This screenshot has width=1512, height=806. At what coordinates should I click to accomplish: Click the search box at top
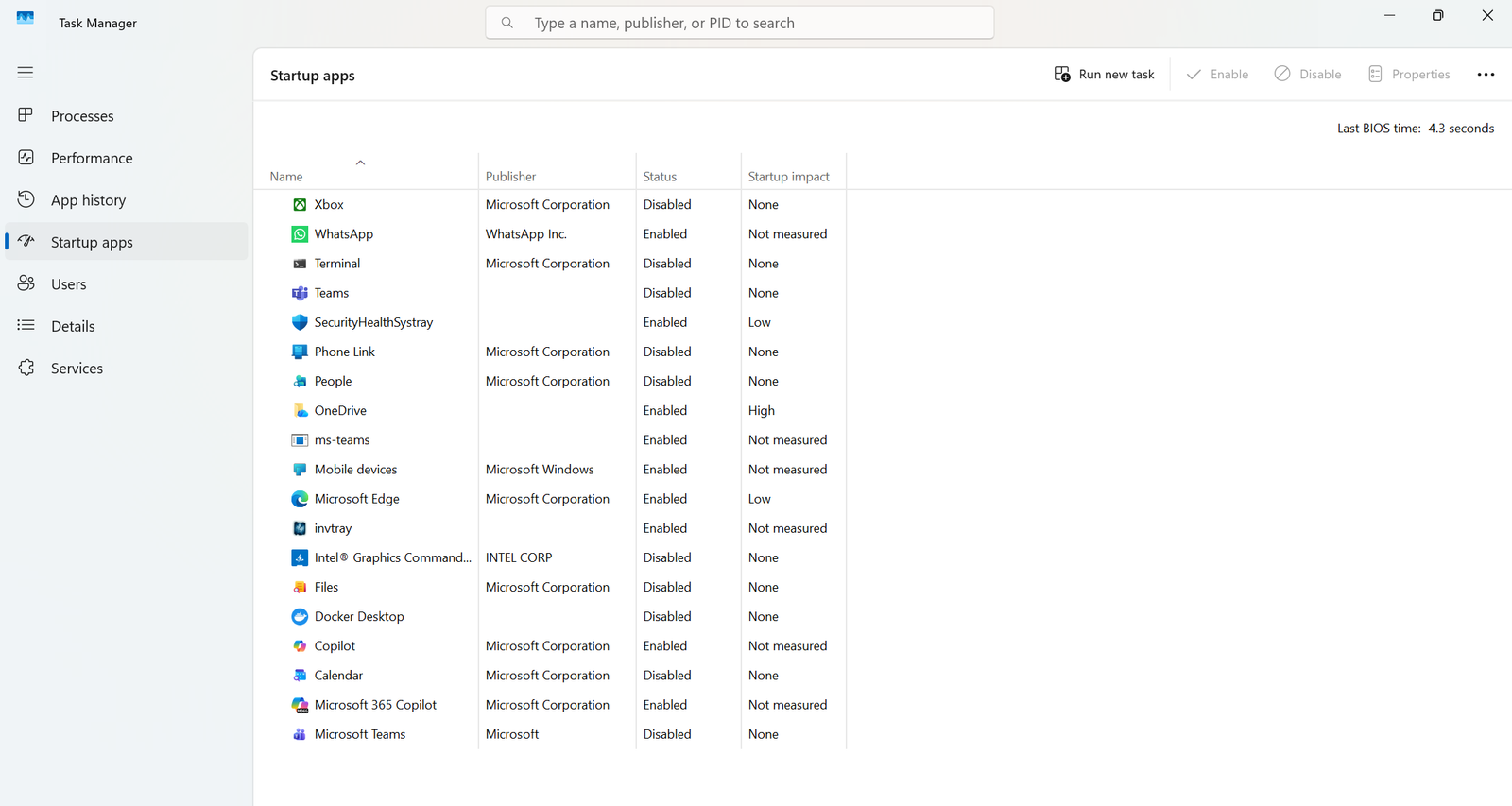coord(739,23)
